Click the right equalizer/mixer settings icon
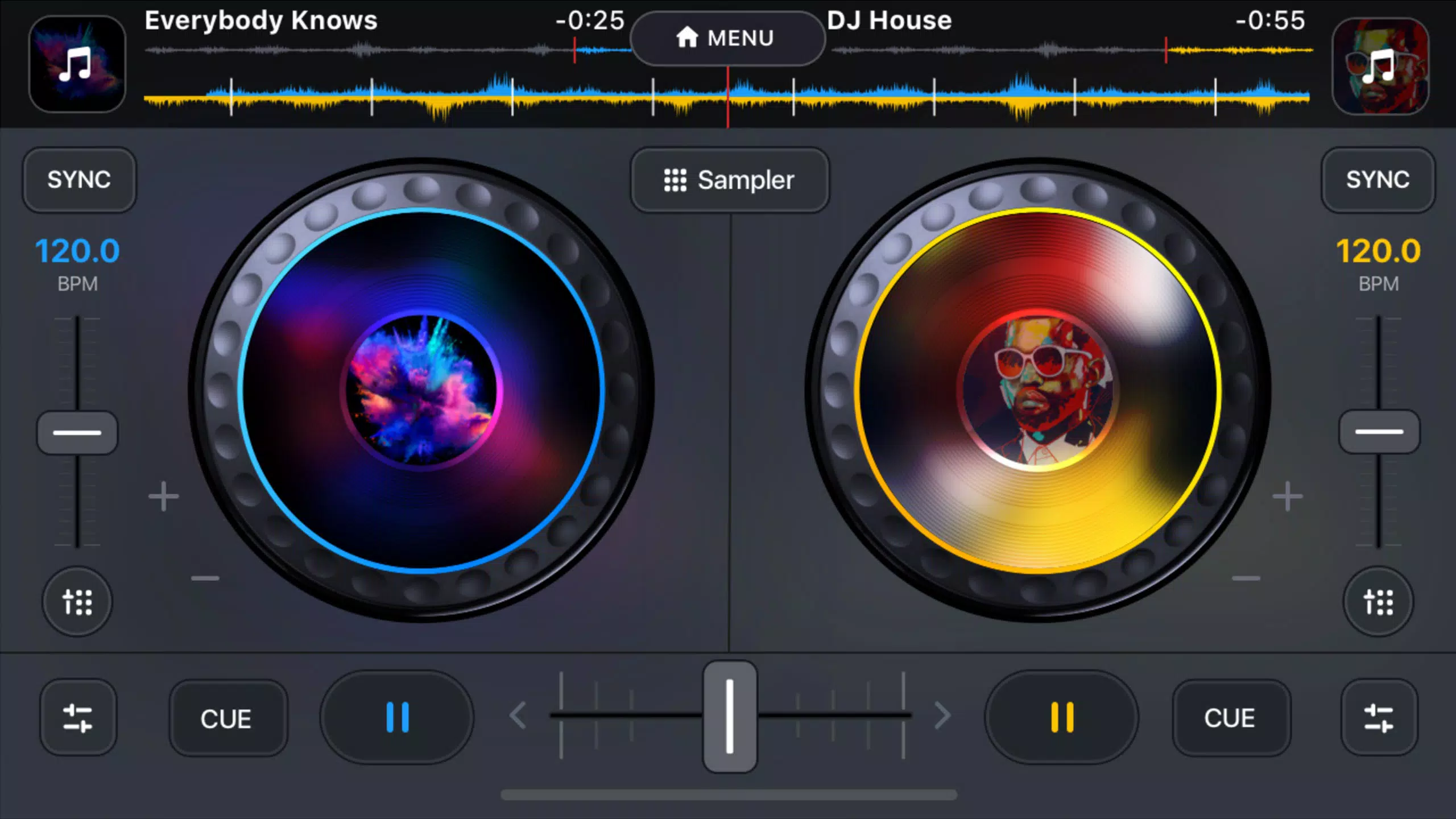This screenshot has width=1456, height=819. [1378, 718]
